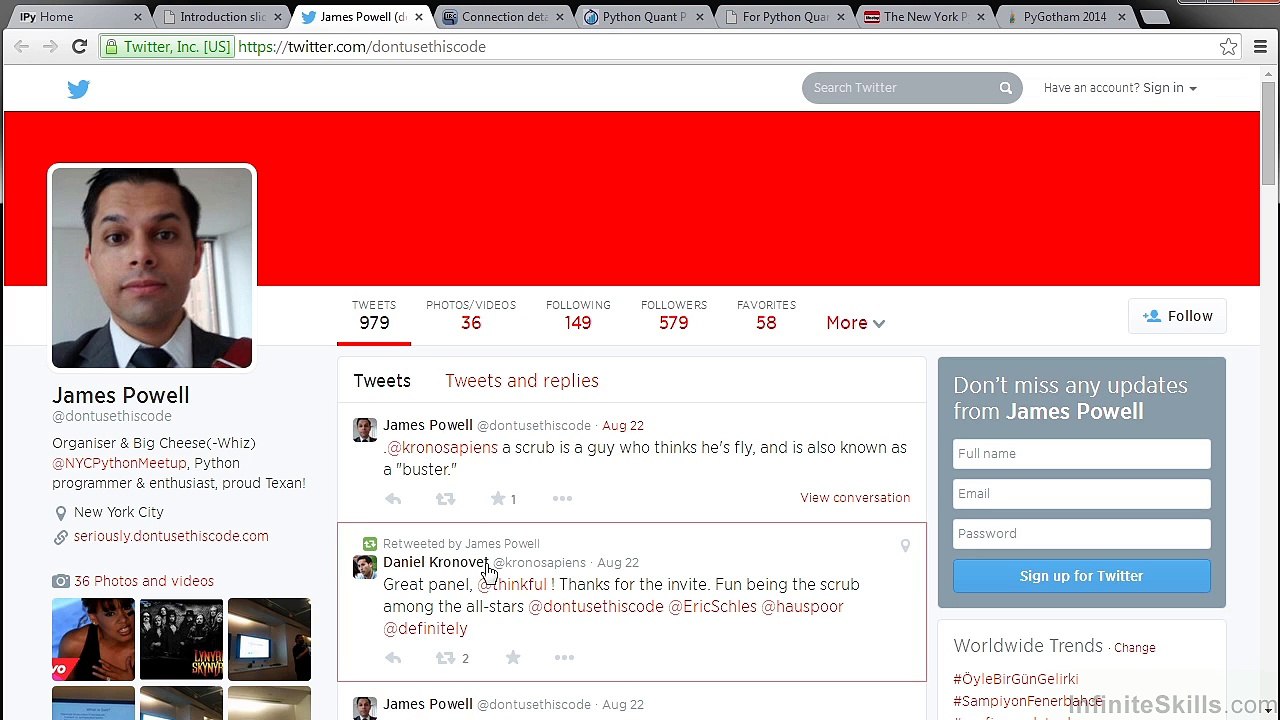
Task: Close the Connection details browser tab
Action: coord(560,17)
